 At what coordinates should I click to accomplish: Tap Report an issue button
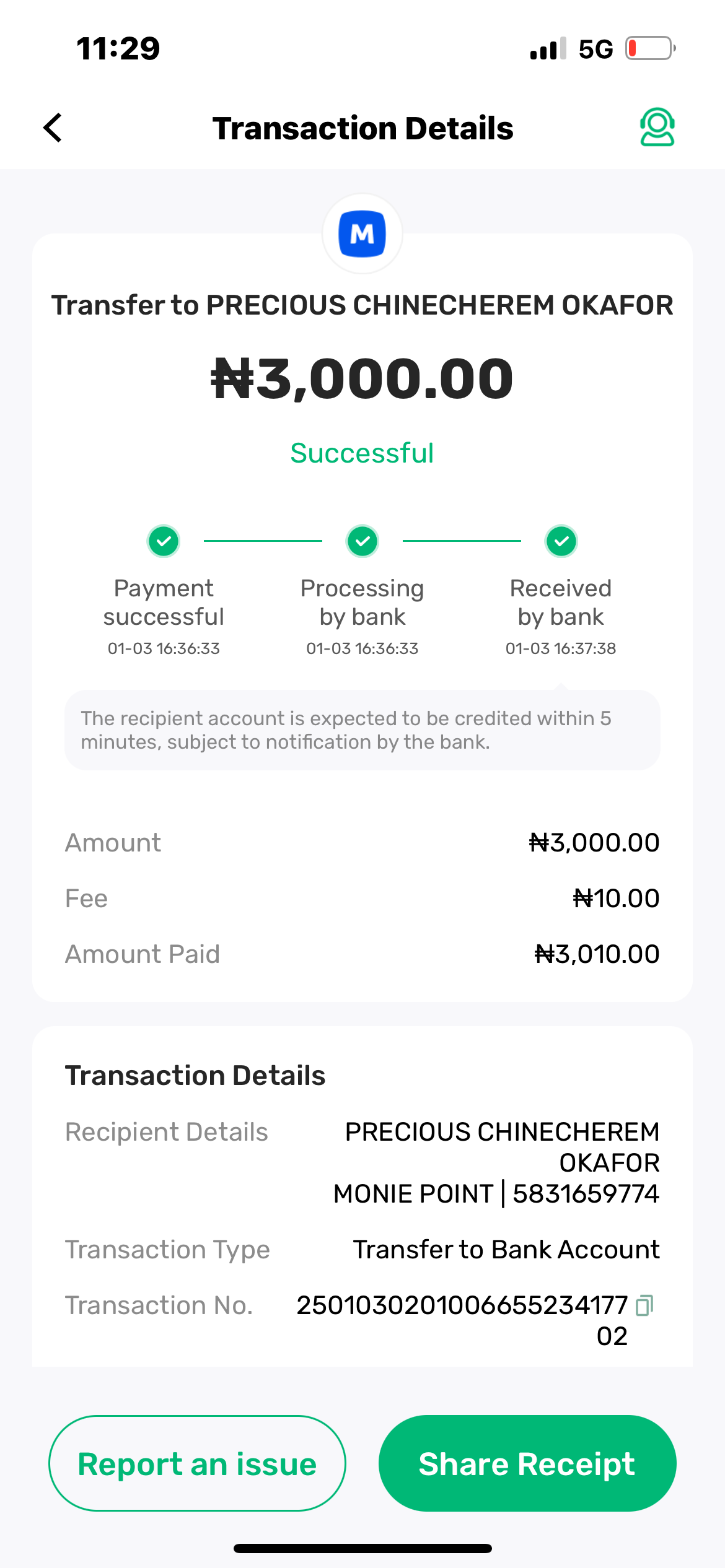[x=197, y=1463]
